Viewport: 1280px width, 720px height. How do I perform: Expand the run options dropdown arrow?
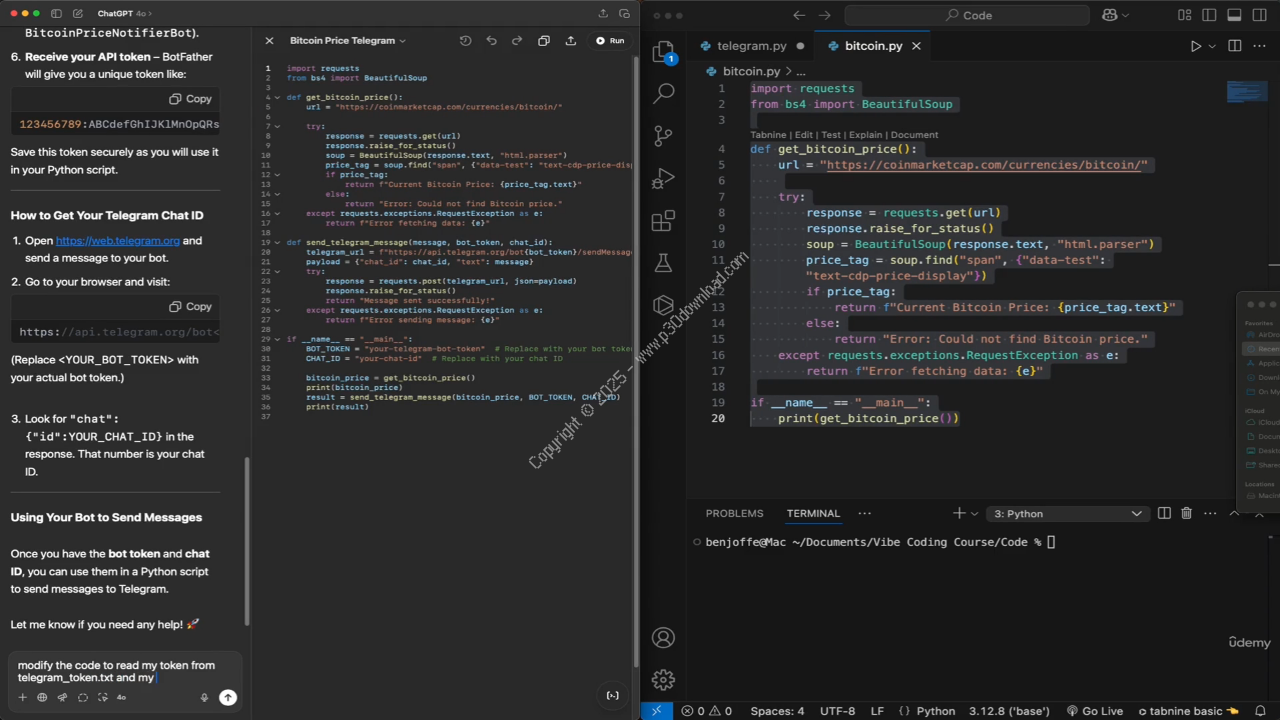click(x=1212, y=46)
